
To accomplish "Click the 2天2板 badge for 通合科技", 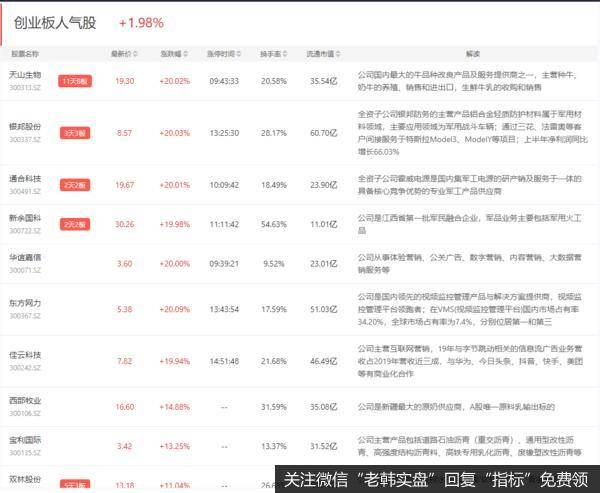I will tap(75, 185).
